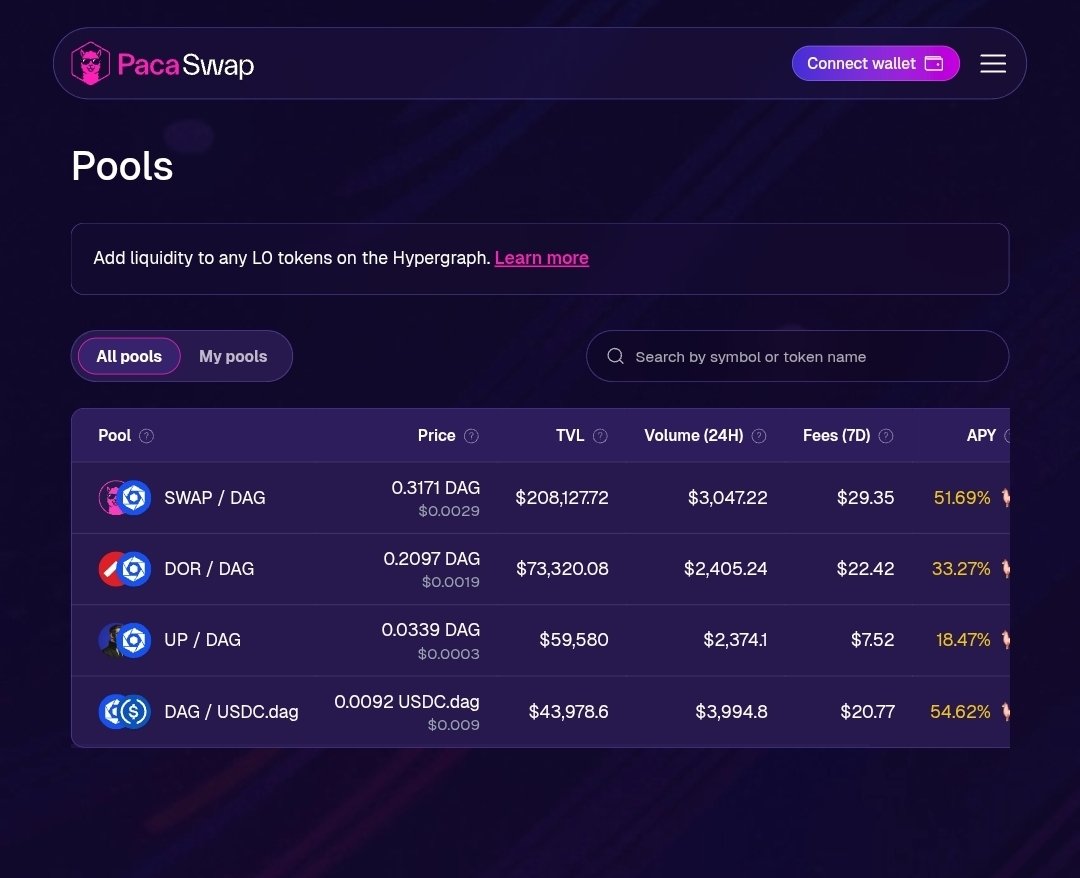This screenshot has width=1080, height=878.
Task: Click the $3,047.22 volume value
Action: coord(727,497)
